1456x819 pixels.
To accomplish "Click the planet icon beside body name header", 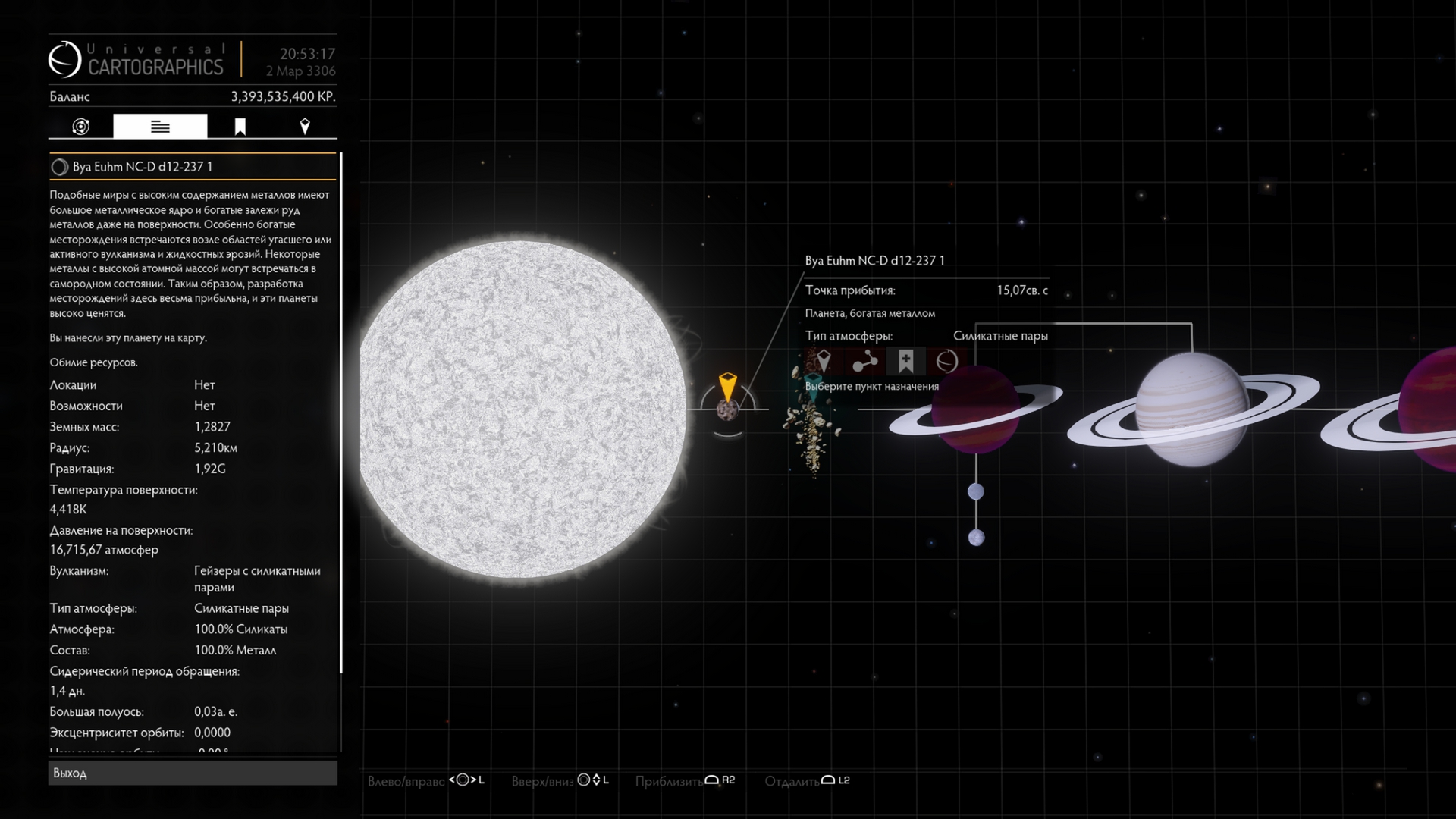I will [59, 167].
